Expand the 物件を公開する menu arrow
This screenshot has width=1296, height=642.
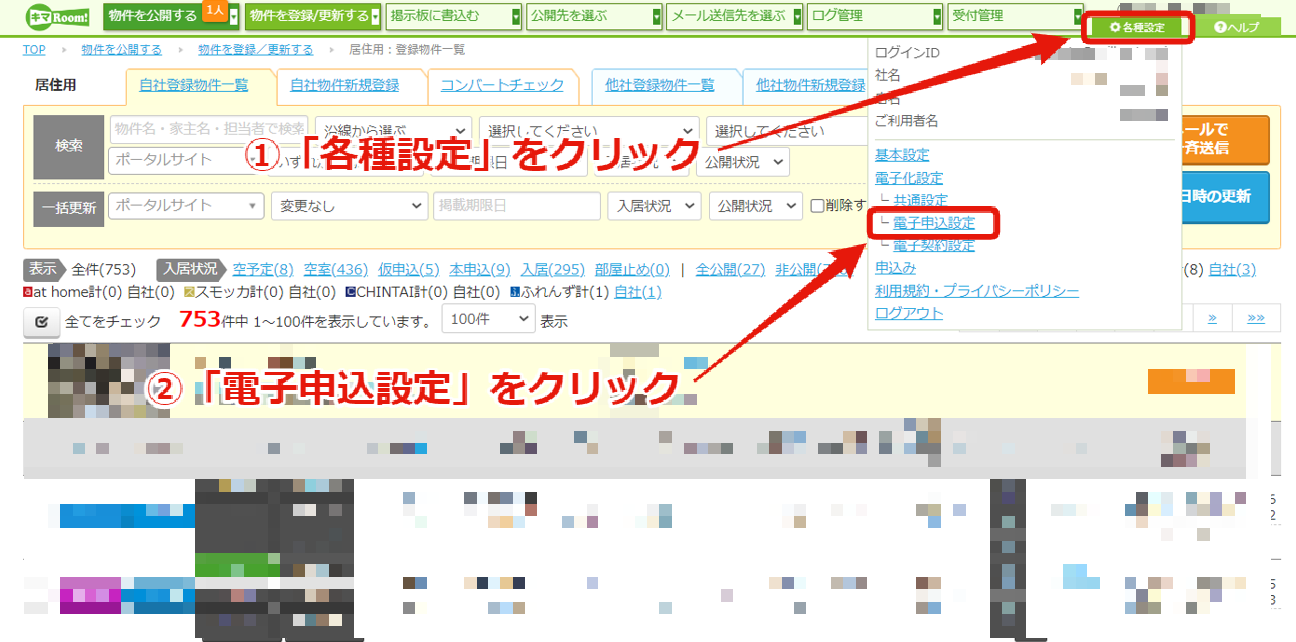pos(233,17)
